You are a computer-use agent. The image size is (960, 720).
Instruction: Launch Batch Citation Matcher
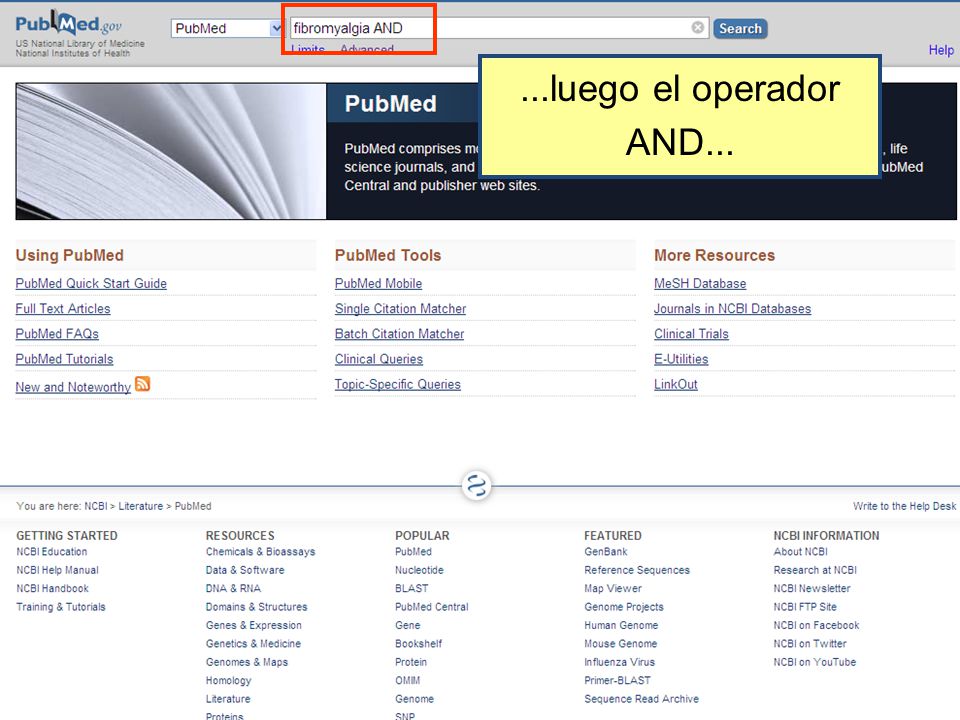pyautogui.click(x=399, y=334)
